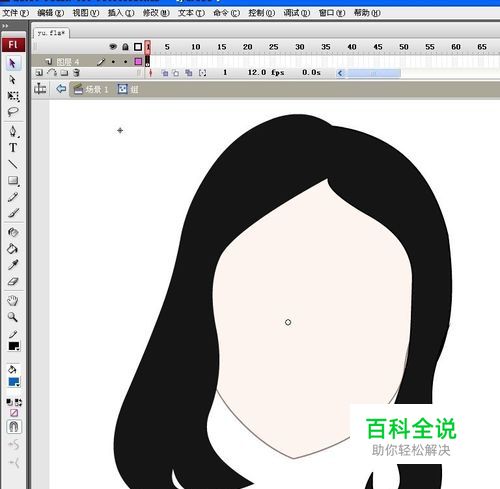Click the Center Frame button

[150, 73]
